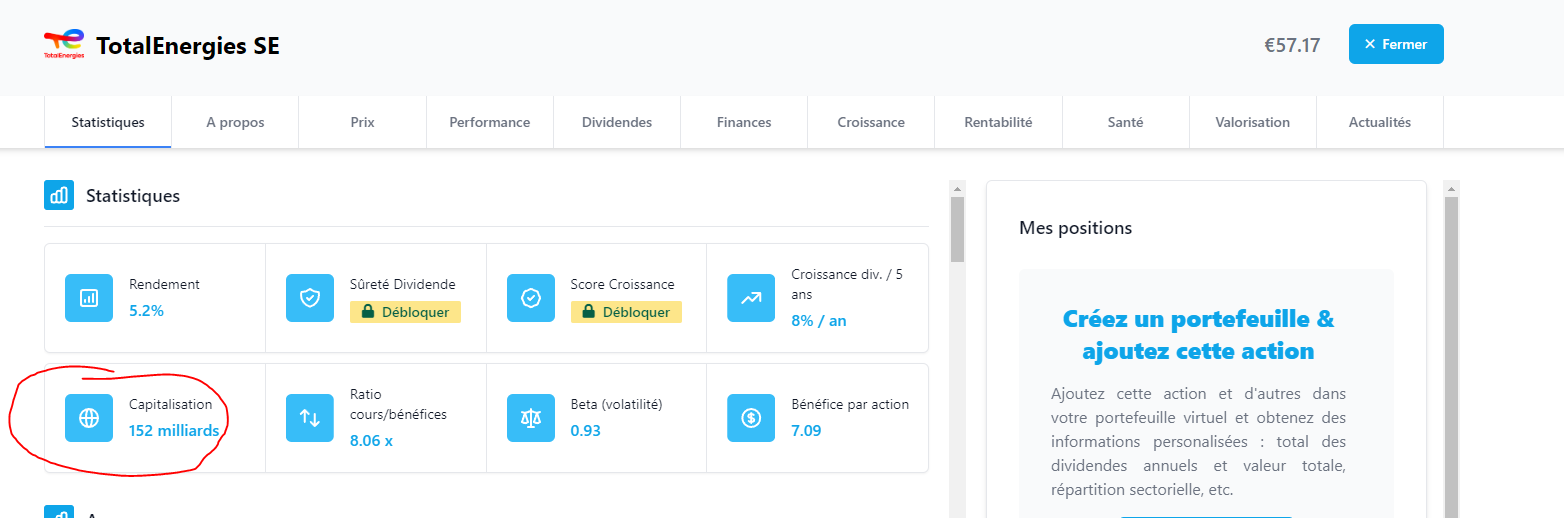Screen dimensions: 1564x518
Task: Click the TotalEnergies logo icon
Action: 64,44
